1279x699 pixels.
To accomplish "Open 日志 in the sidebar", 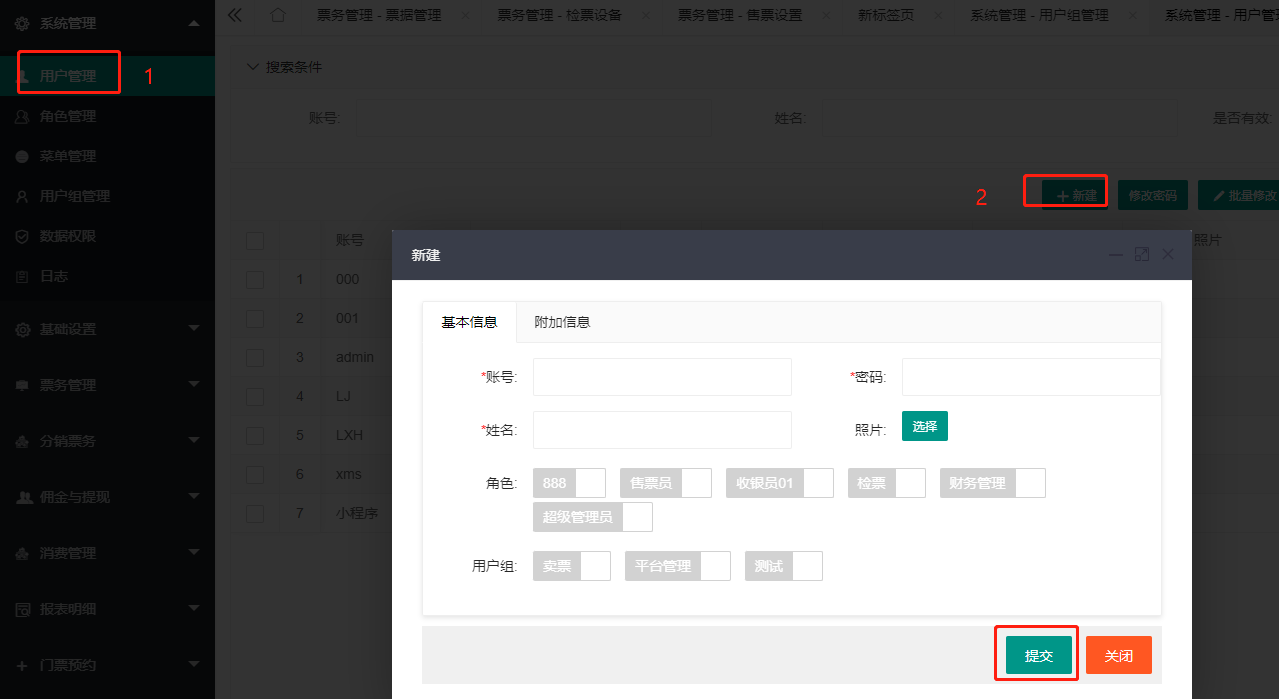I will 54,276.
